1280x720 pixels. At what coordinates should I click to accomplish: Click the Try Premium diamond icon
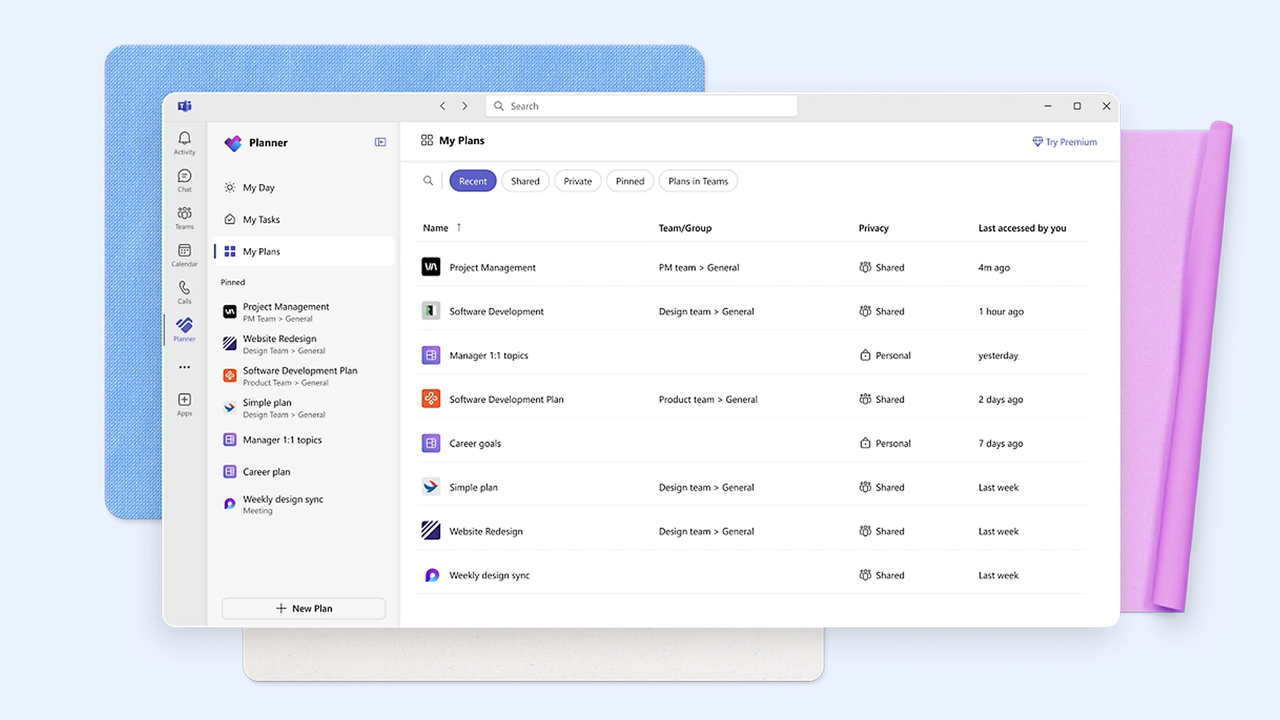1037,142
